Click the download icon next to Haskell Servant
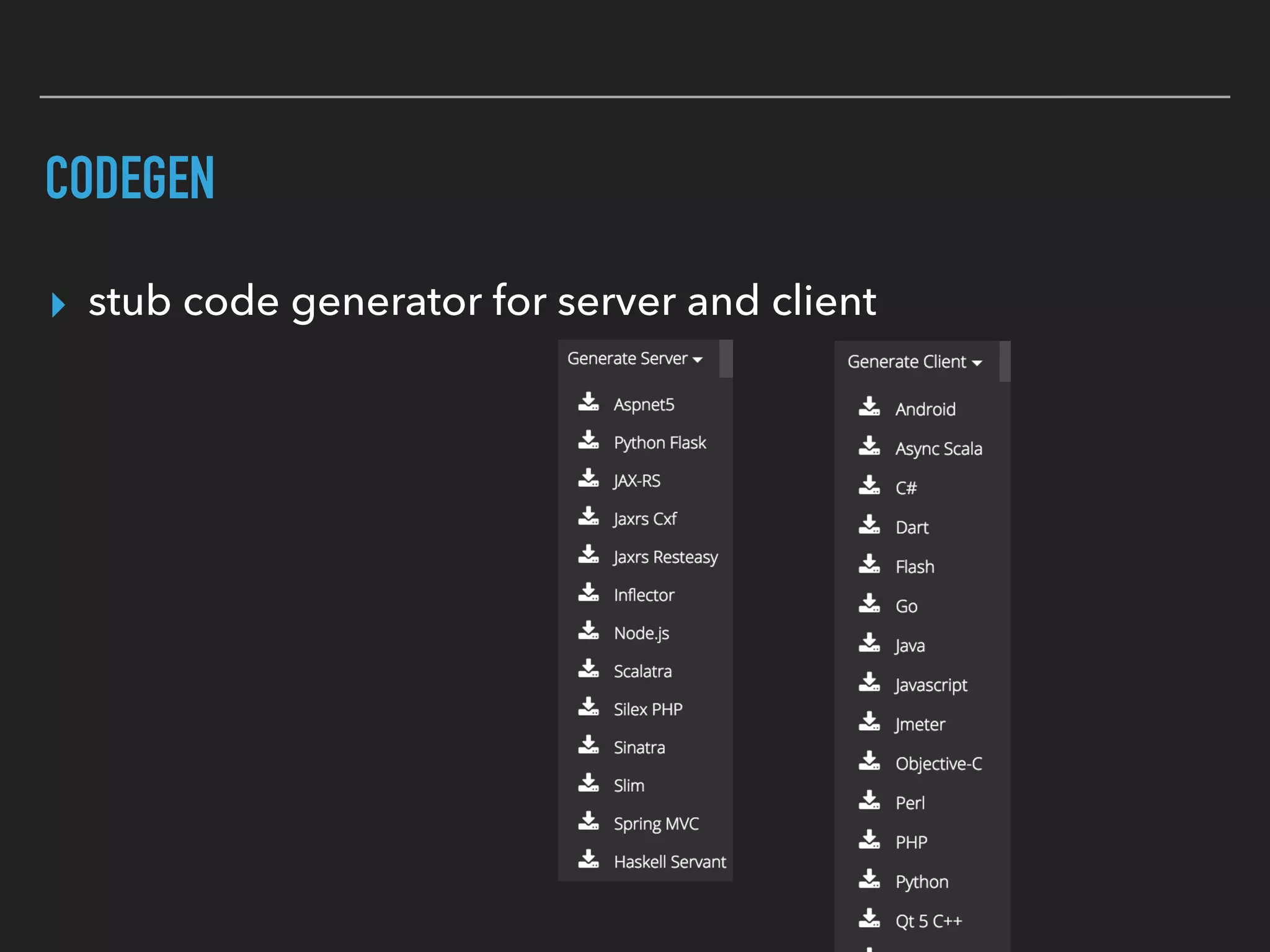Image resolution: width=1270 pixels, height=952 pixels. click(588, 859)
